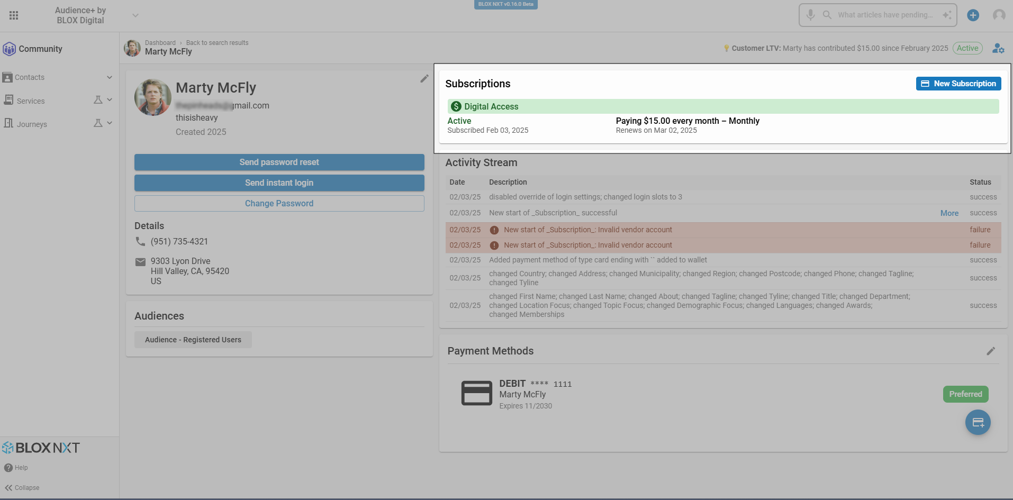Click the New Subscription button
This screenshot has width=1013, height=500.
[959, 83]
